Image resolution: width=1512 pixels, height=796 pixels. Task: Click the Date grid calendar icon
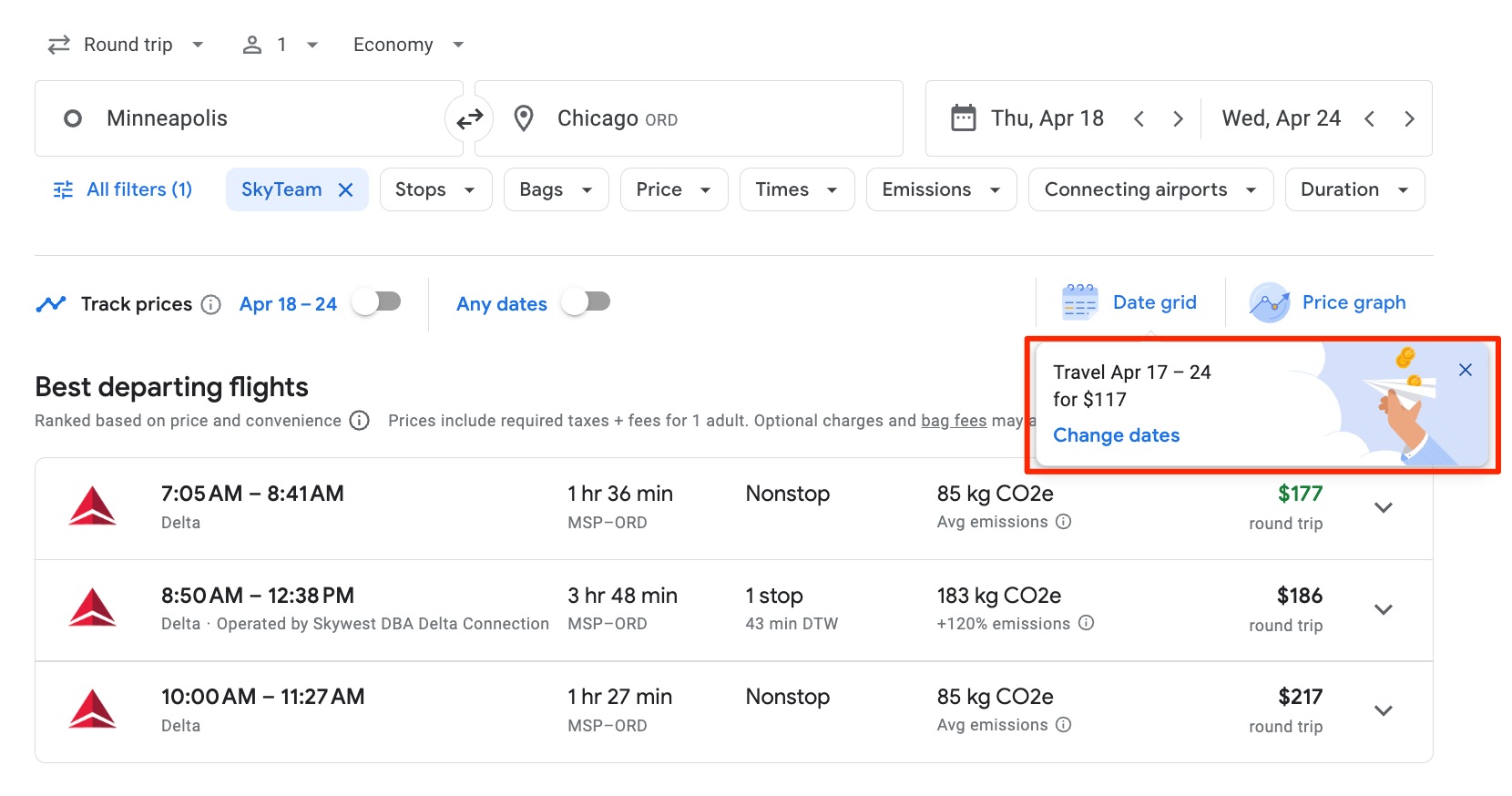click(1079, 302)
